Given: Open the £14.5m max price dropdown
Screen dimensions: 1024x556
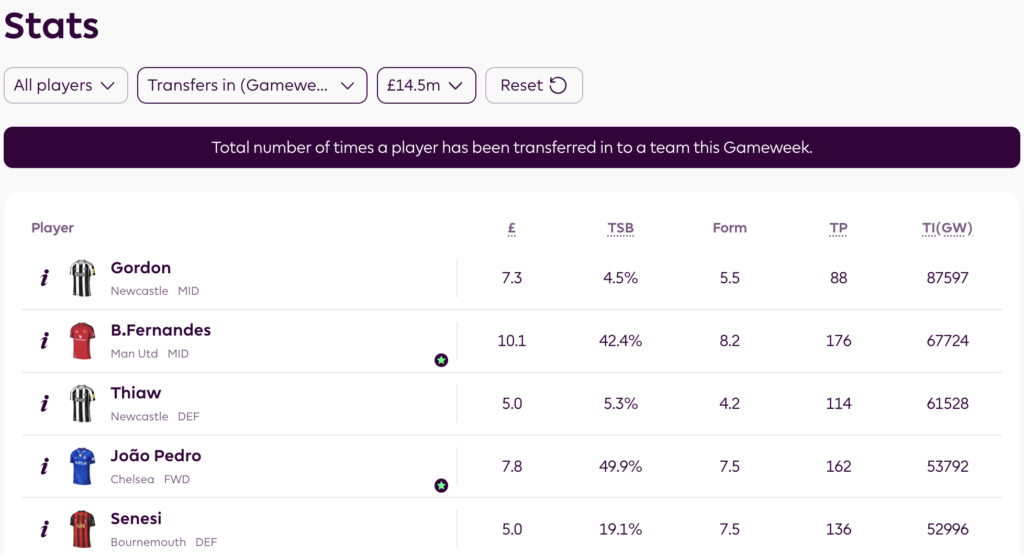Looking at the screenshot, I should point(426,85).
